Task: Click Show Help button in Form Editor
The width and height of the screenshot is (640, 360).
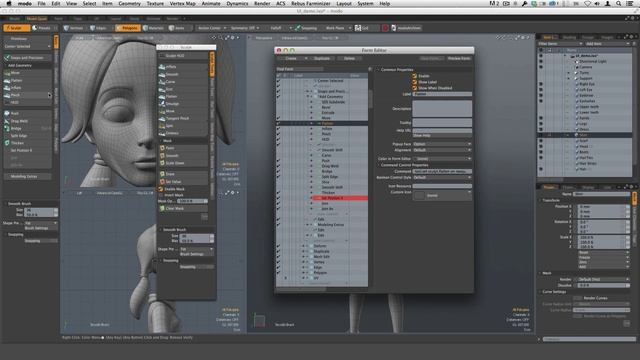Action: 442,136
